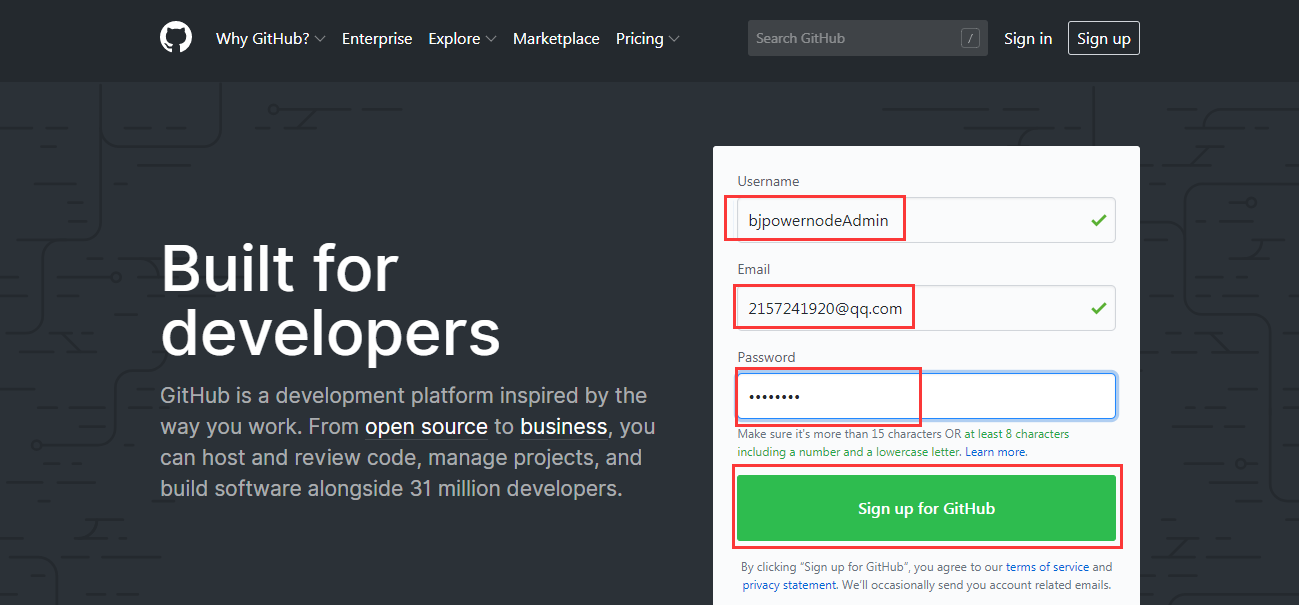Click the Sign in link
The image size is (1299, 605).
pyautogui.click(x=1028, y=39)
